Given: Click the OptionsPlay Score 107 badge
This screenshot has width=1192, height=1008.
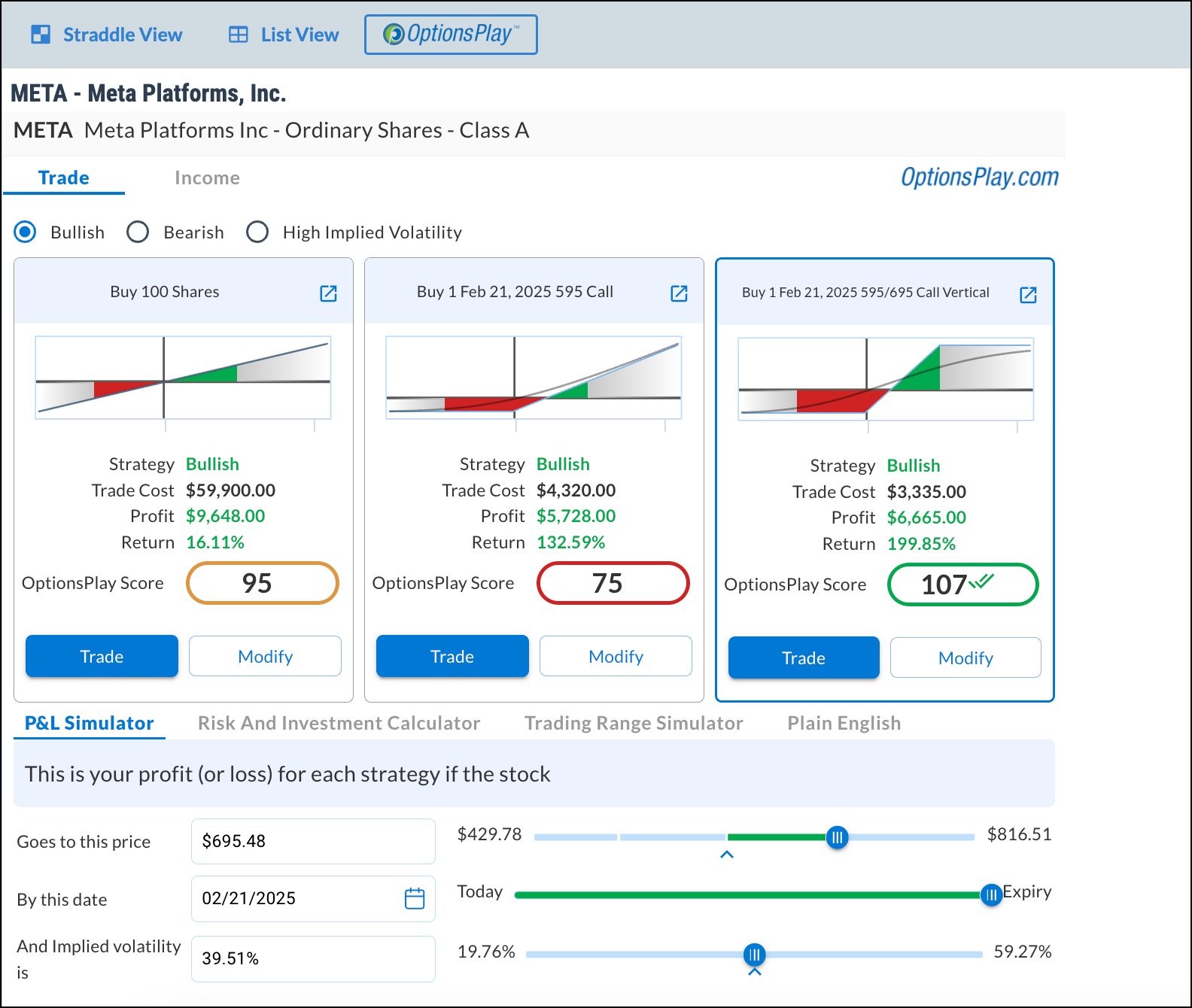Looking at the screenshot, I should 963,584.
